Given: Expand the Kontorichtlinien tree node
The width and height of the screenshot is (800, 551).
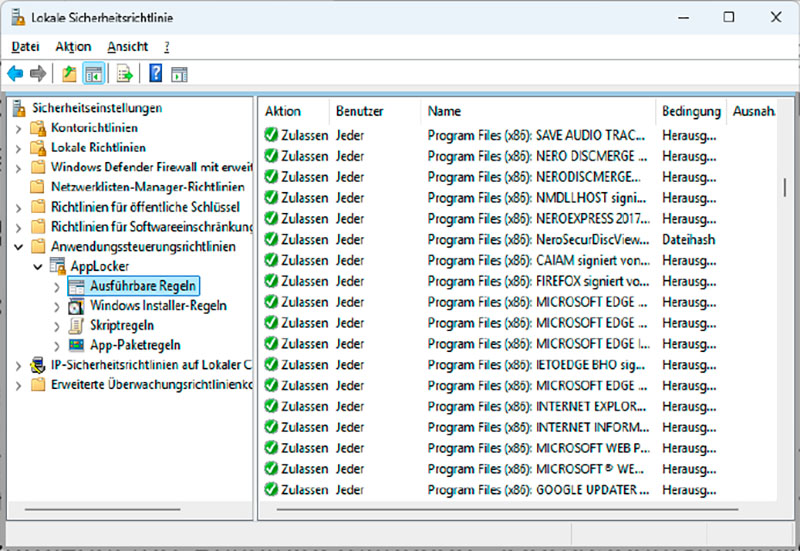Looking at the screenshot, I should 18,128.
